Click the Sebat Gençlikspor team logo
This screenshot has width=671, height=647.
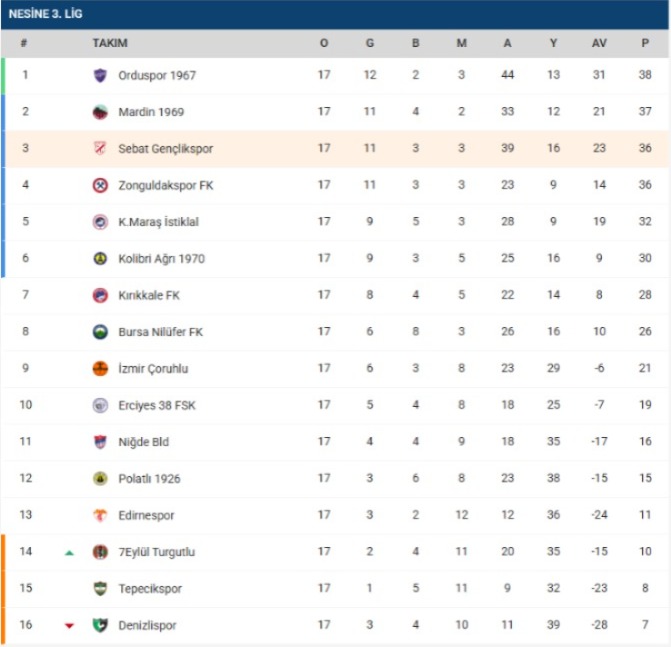click(x=100, y=149)
